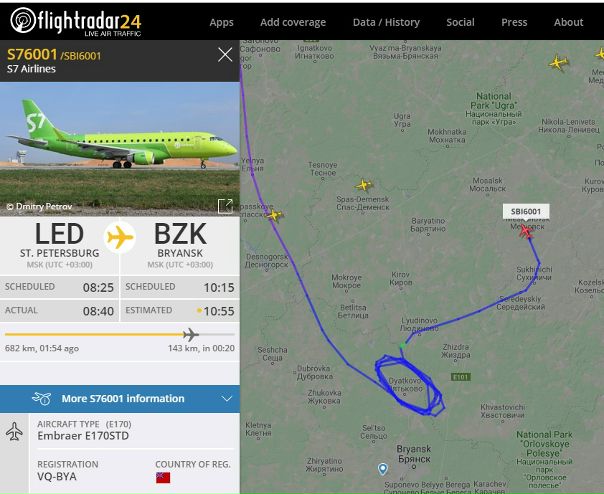Expand More S76001 information chevron

(x=227, y=398)
